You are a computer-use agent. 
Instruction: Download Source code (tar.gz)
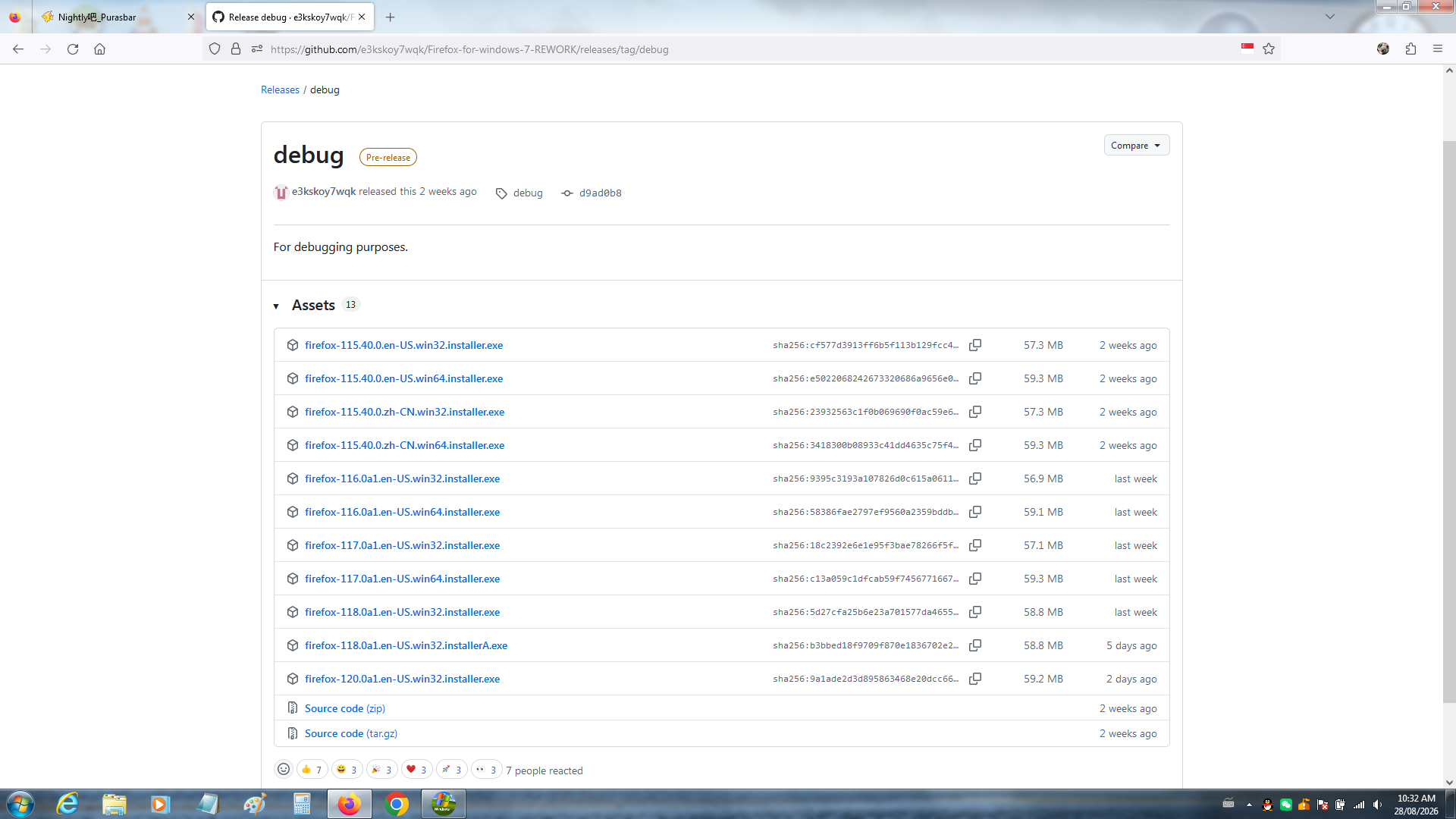point(351,733)
